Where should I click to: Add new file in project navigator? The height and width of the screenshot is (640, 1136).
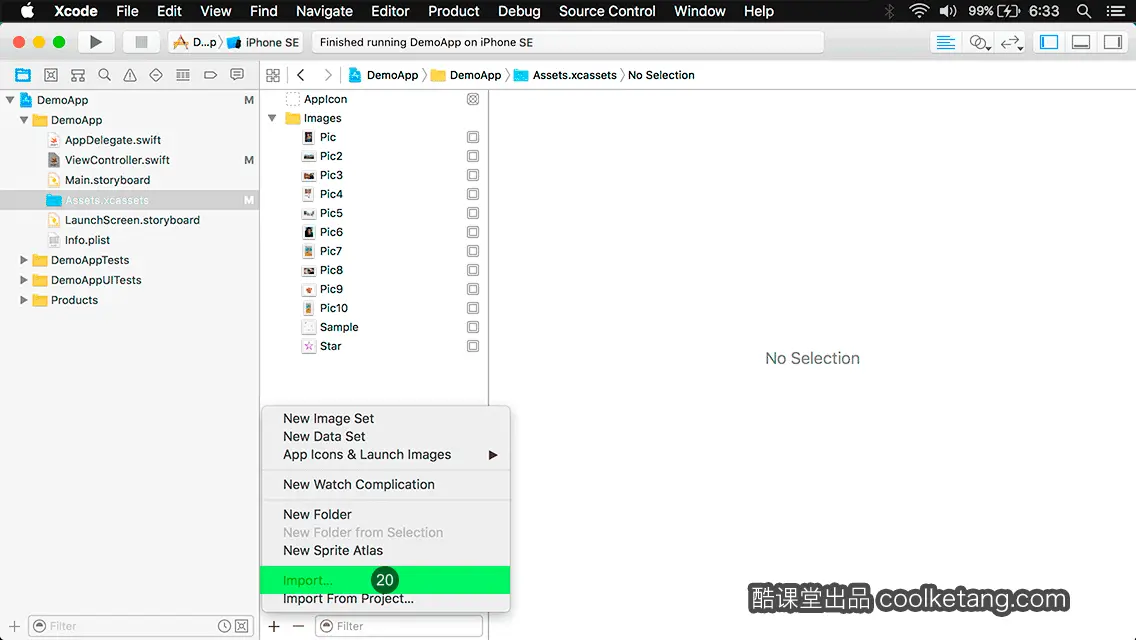point(14,626)
